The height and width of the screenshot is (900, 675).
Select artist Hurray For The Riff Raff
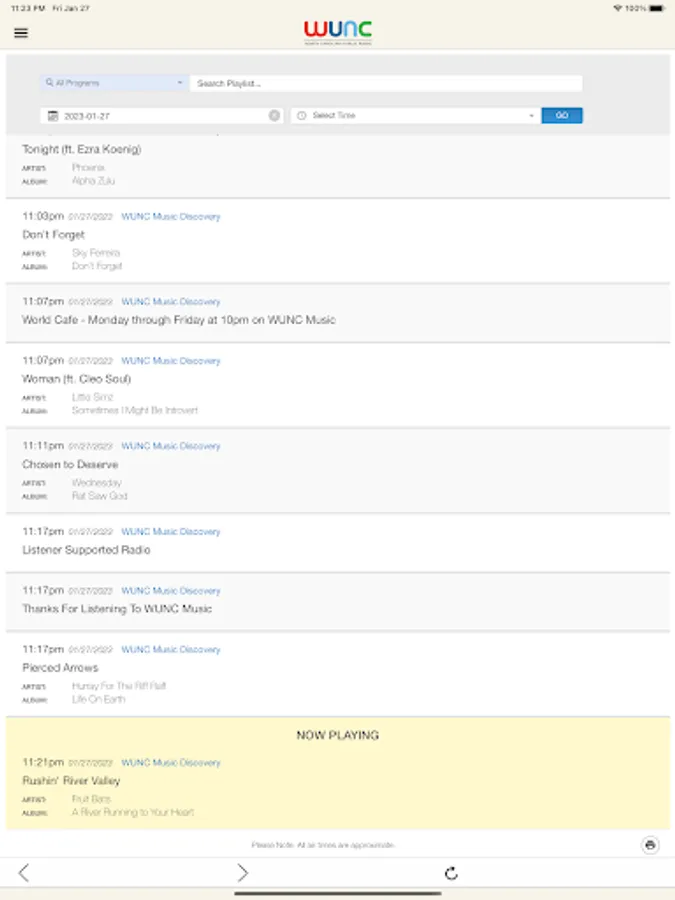point(119,686)
